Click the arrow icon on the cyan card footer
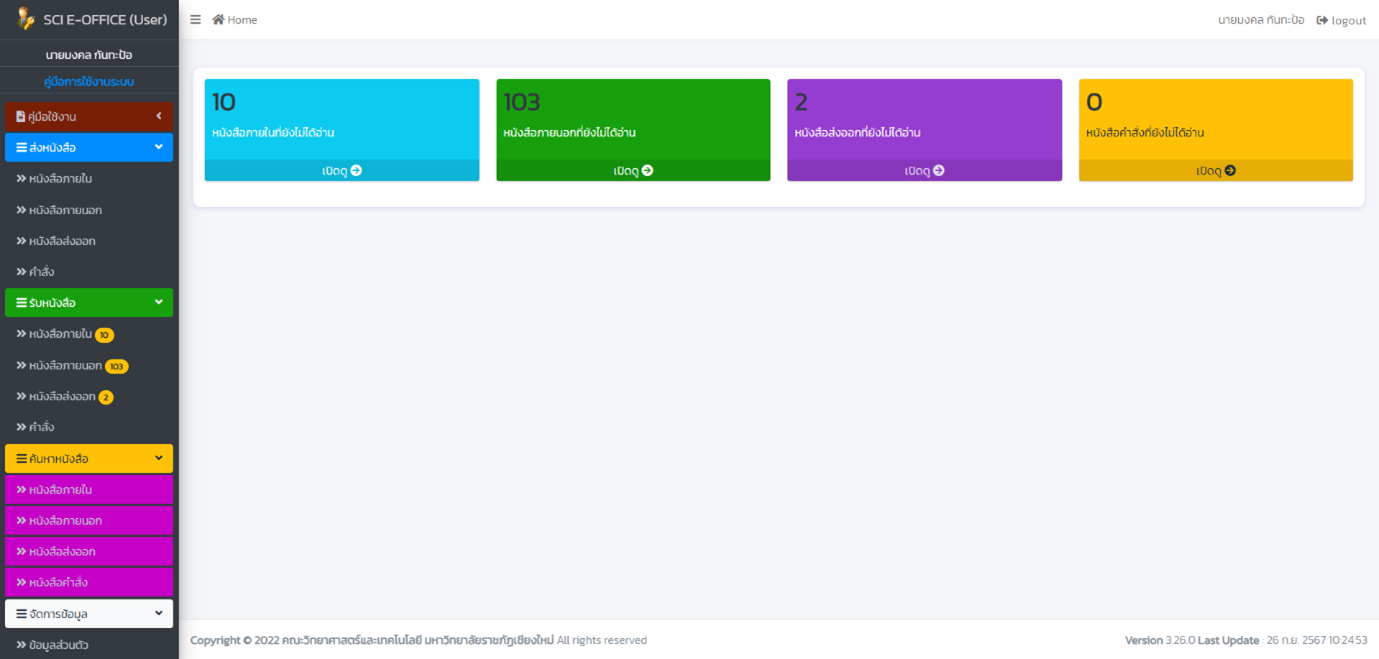Screen dimensions: 1379x659 tap(356, 171)
